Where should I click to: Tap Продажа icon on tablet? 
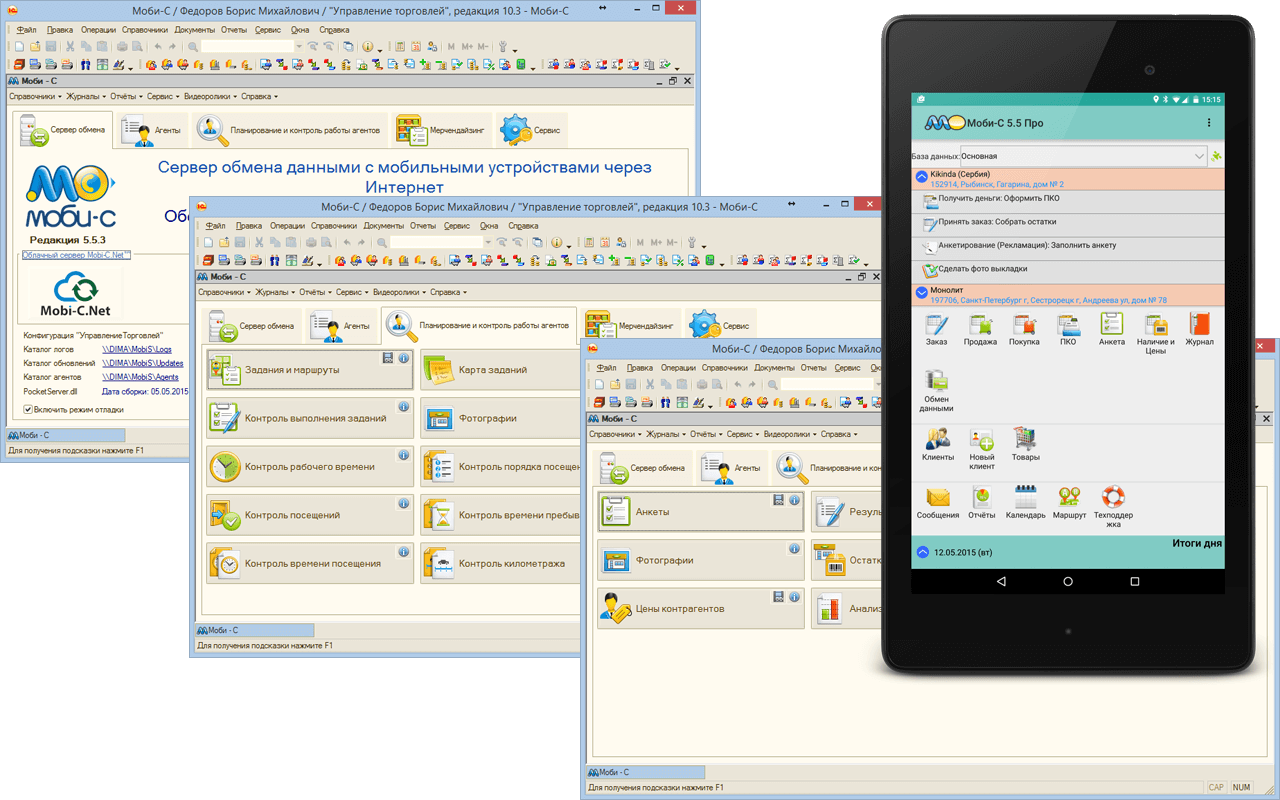click(980, 331)
